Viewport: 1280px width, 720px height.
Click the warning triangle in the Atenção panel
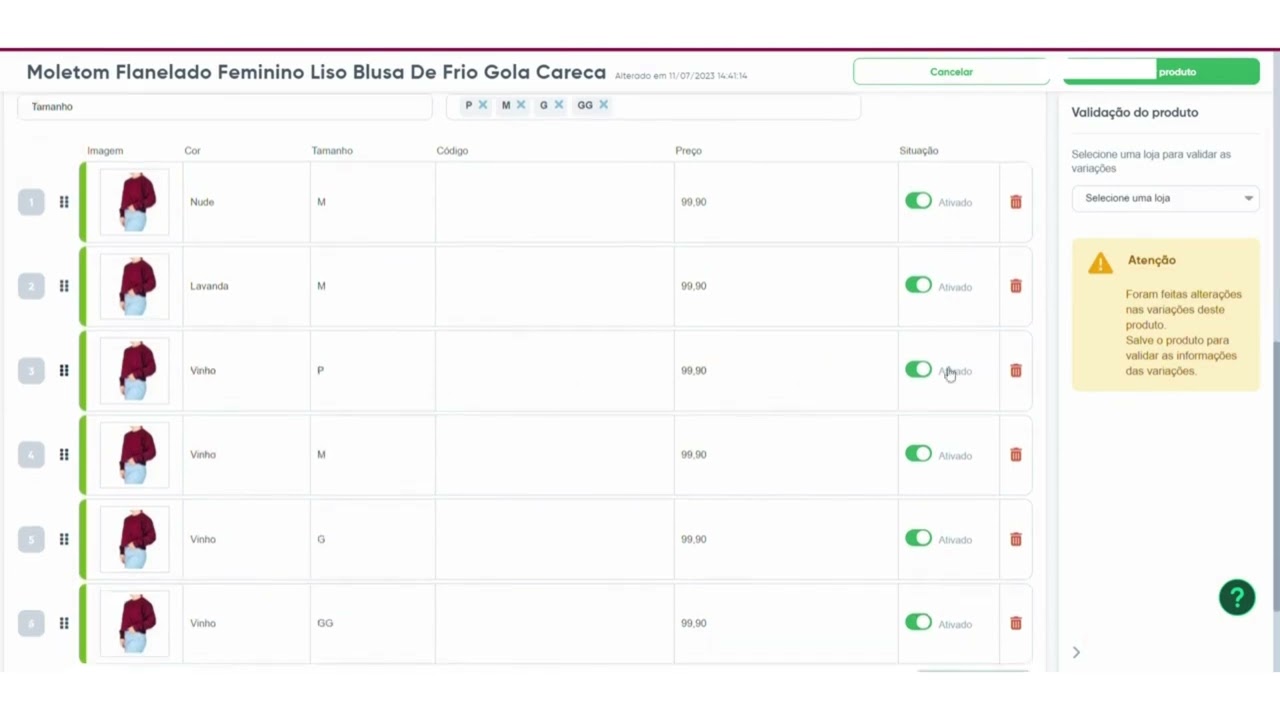coord(1100,263)
